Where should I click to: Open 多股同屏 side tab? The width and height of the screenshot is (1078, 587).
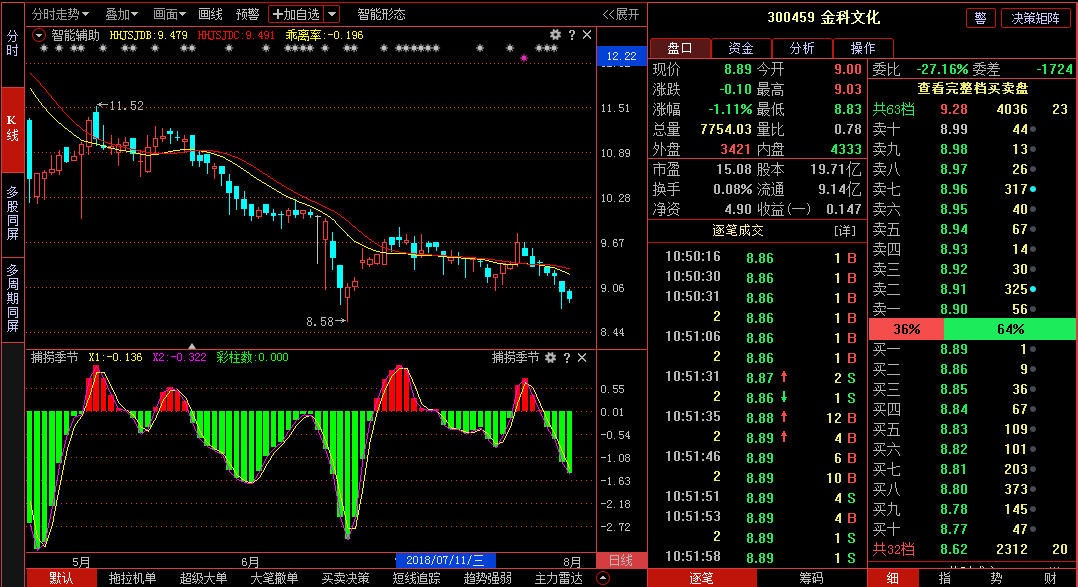(x=12, y=213)
